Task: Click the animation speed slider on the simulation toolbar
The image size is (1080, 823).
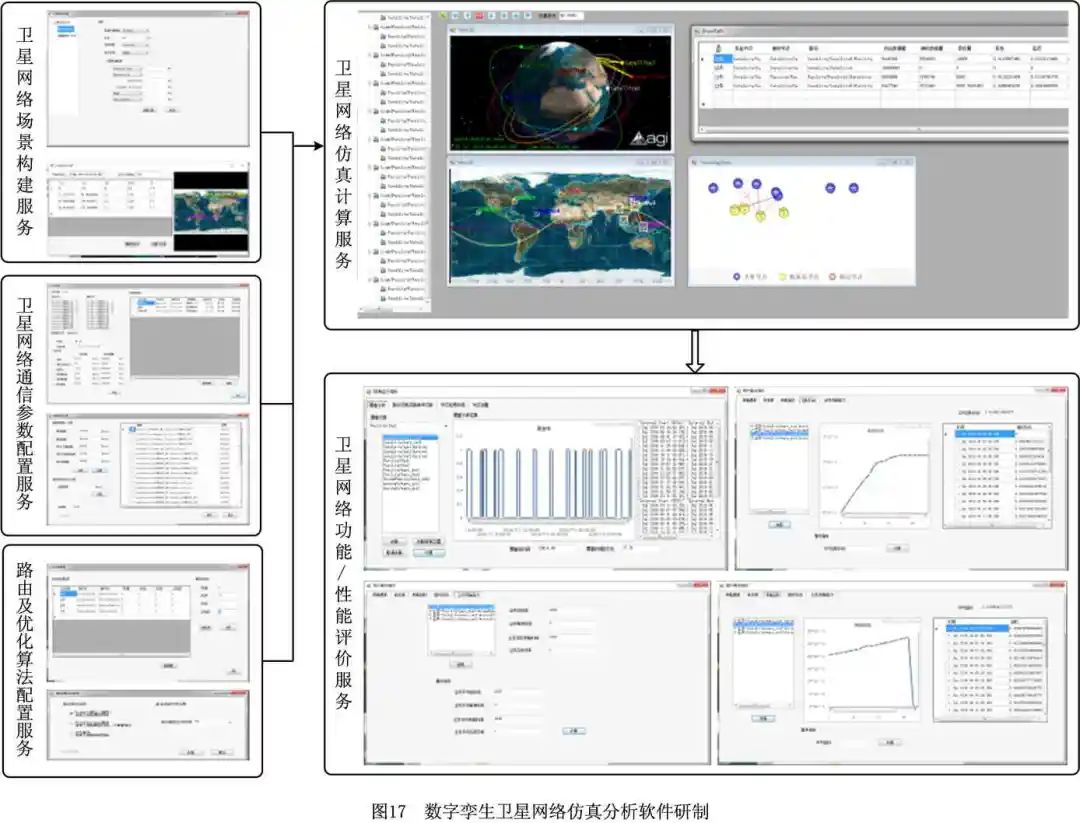Action: tap(571, 15)
